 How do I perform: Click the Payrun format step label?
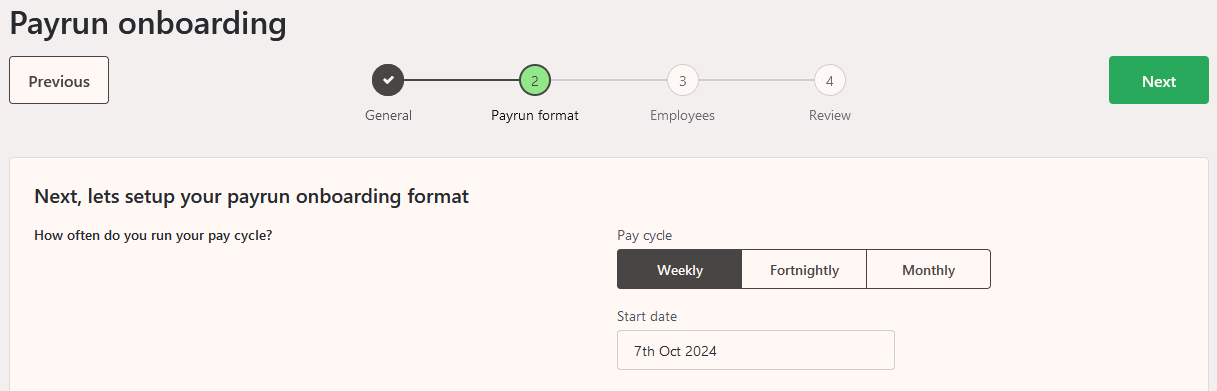(x=535, y=115)
